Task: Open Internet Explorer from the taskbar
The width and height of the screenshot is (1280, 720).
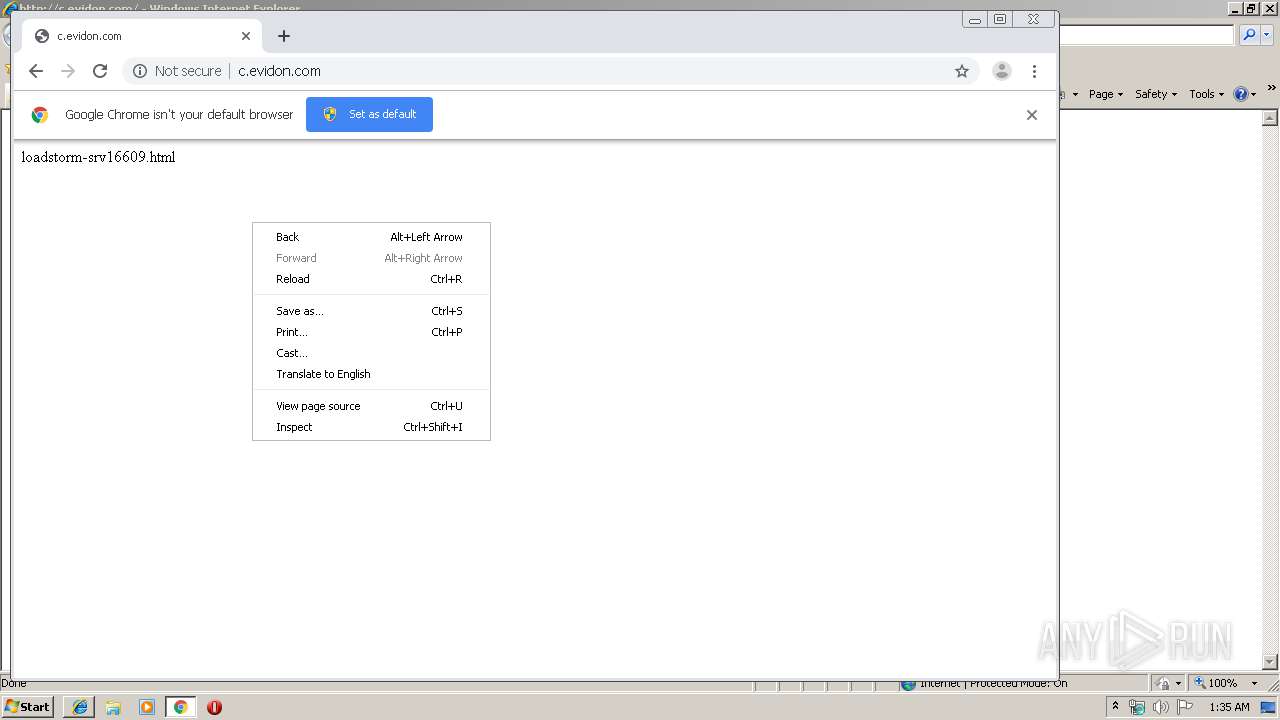Action: (79, 707)
